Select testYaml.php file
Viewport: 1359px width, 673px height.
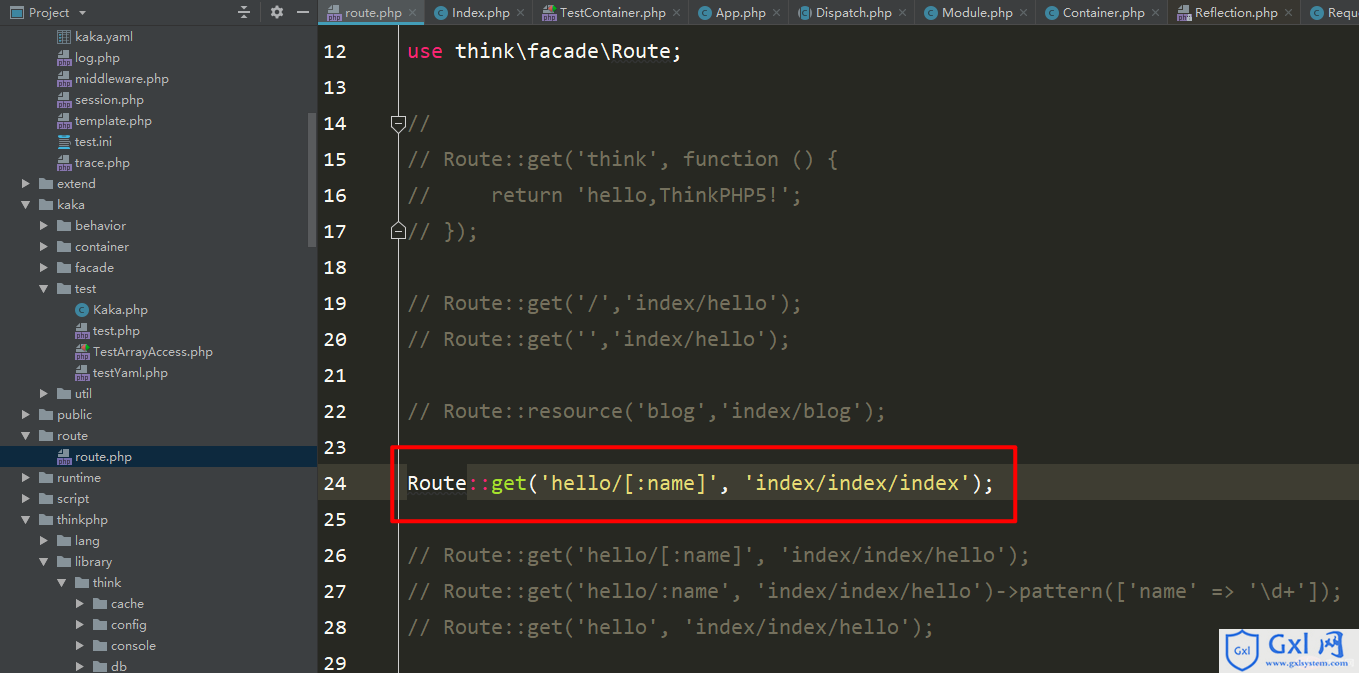[x=130, y=373]
